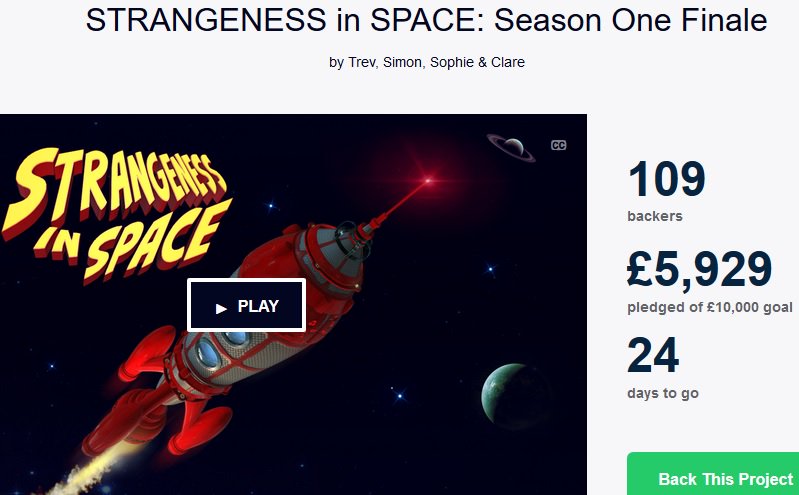This screenshot has width=799, height=495.
Task: Click the rocket's blue porthole window
Action: coord(207,353)
